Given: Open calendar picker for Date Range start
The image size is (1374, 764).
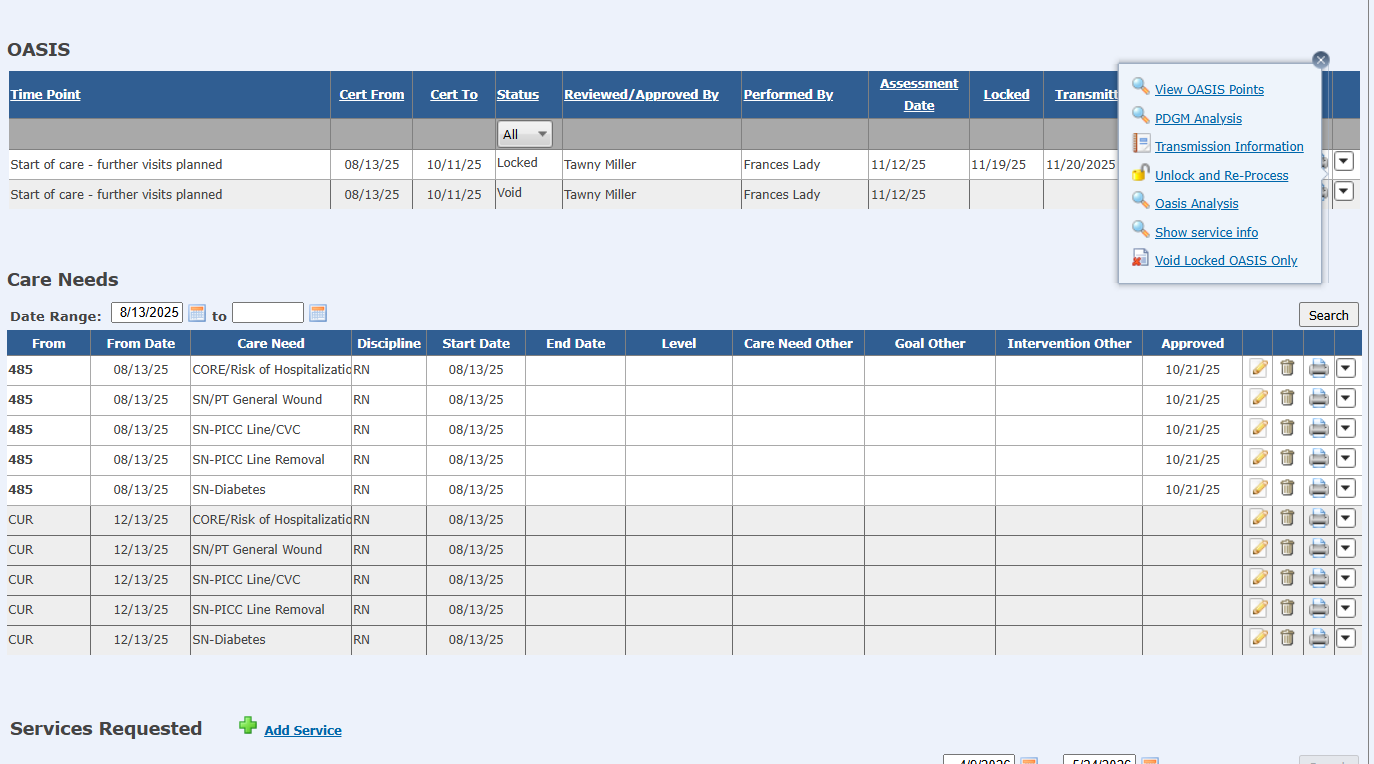Looking at the screenshot, I should (x=197, y=313).
